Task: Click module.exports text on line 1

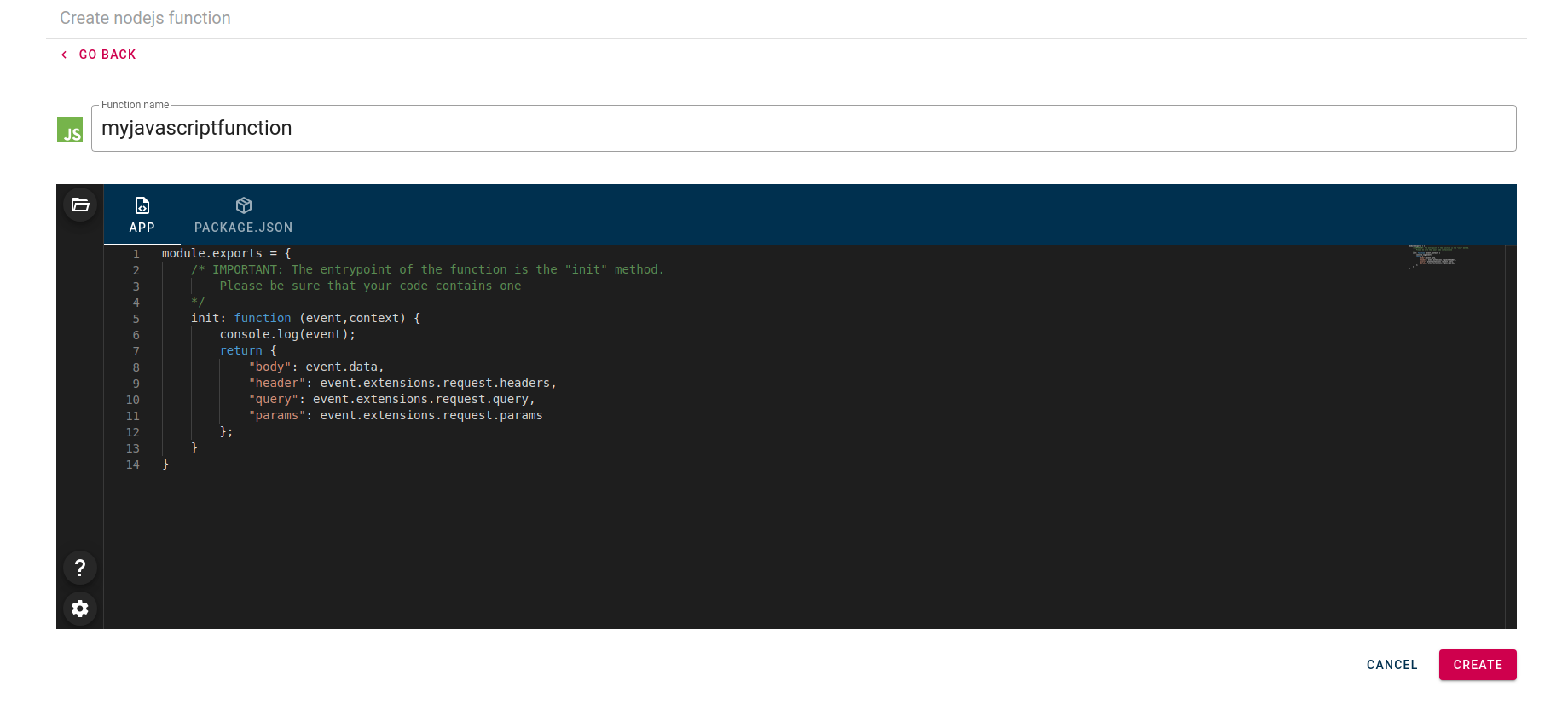Action: [212, 254]
